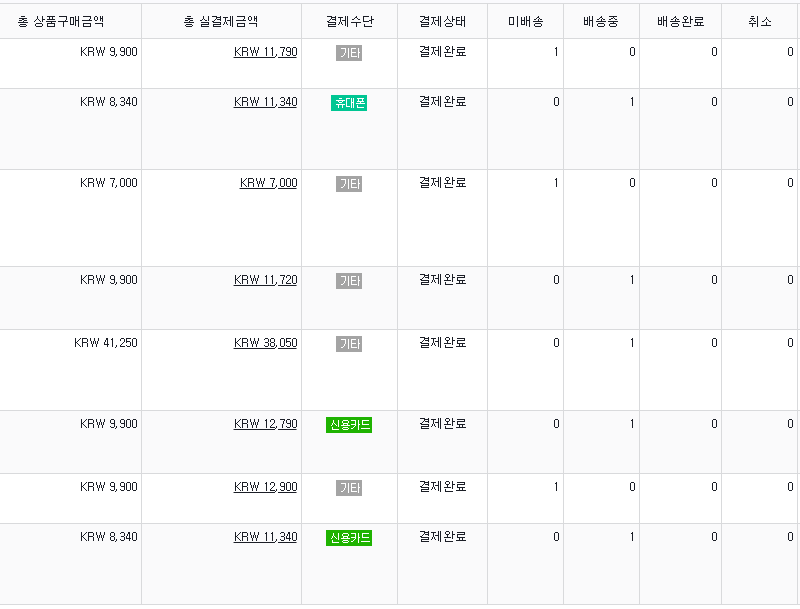Click 결제완료 status in the KRW 12,790 row
800x609 pixels.
coord(442,424)
